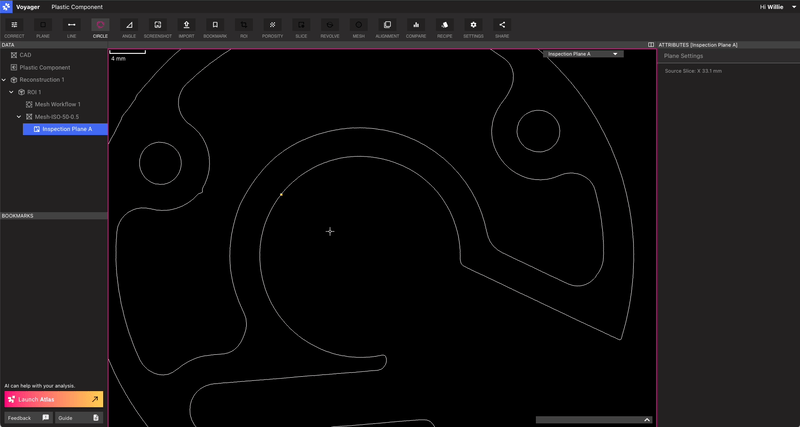Image resolution: width=800 pixels, height=427 pixels.
Task: Click the Plastic Component project title
Action: [77, 7]
